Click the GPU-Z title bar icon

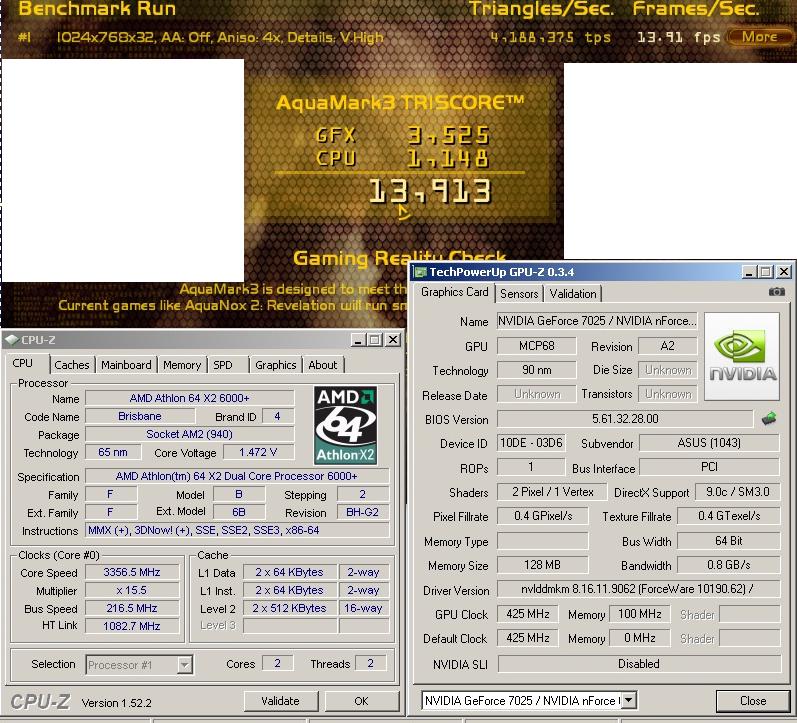420,272
